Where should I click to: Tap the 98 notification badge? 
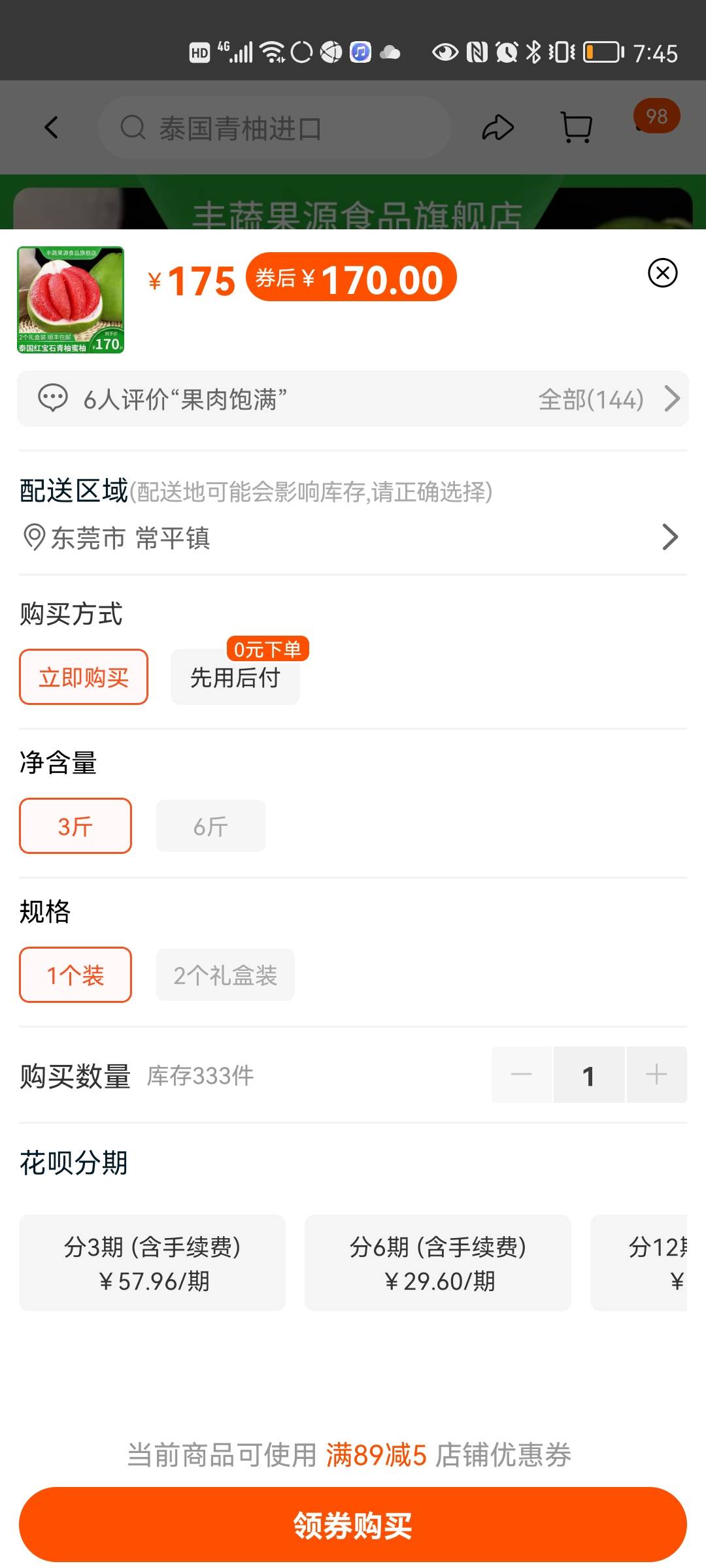coord(656,117)
